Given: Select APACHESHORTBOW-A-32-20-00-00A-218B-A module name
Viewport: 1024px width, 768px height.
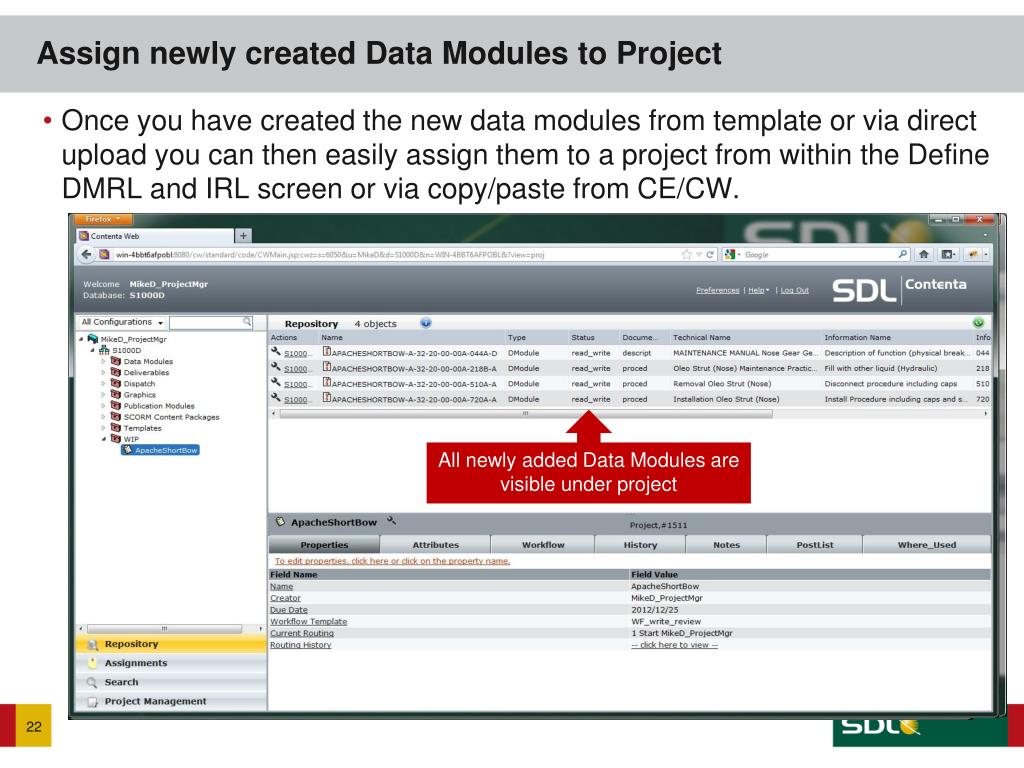Looking at the screenshot, I should [x=414, y=368].
